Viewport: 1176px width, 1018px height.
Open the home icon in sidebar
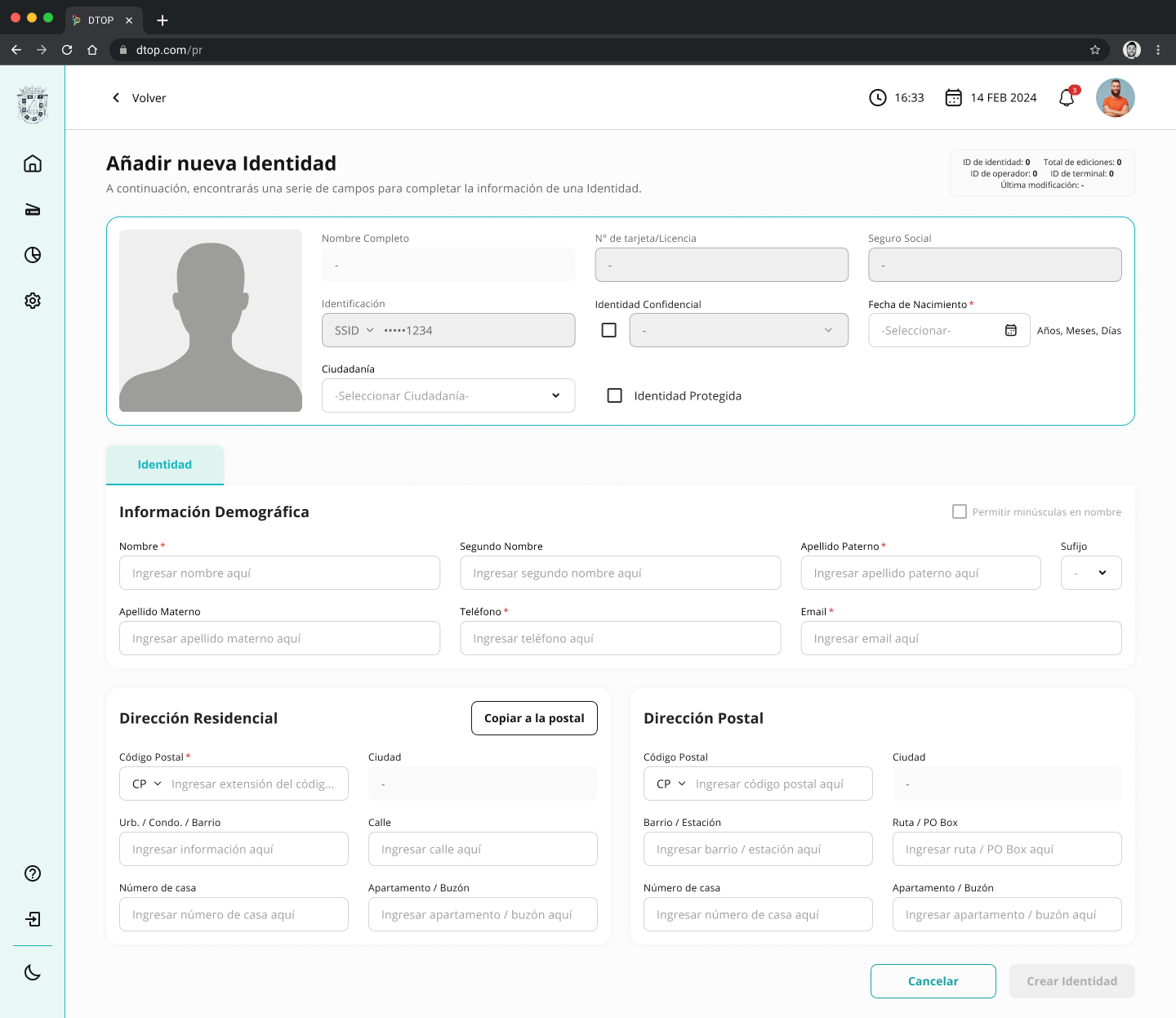33,163
